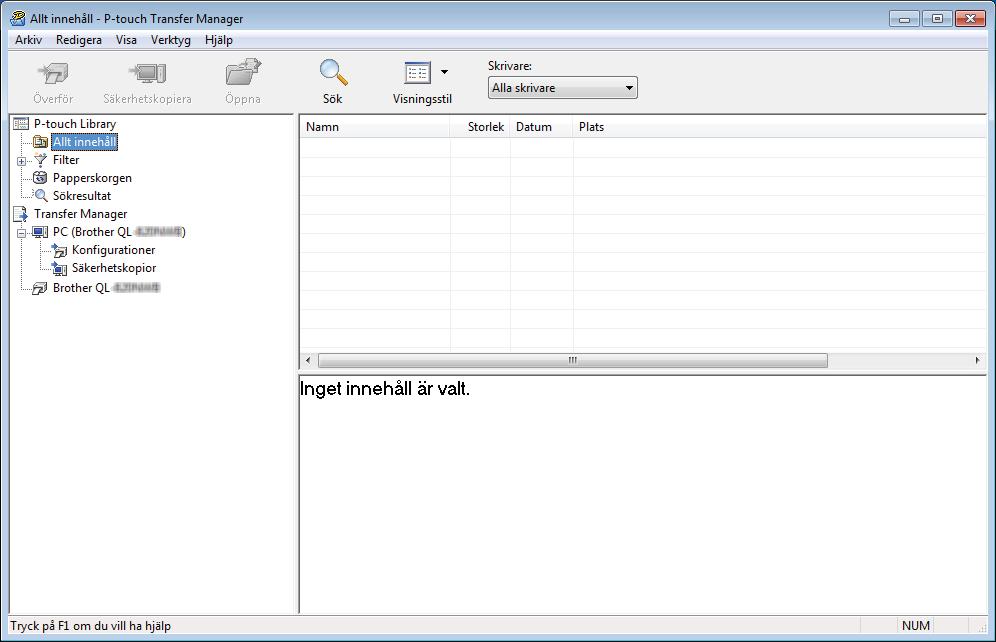Select the Filter tree item

pyautogui.click(x=66, y=160)
